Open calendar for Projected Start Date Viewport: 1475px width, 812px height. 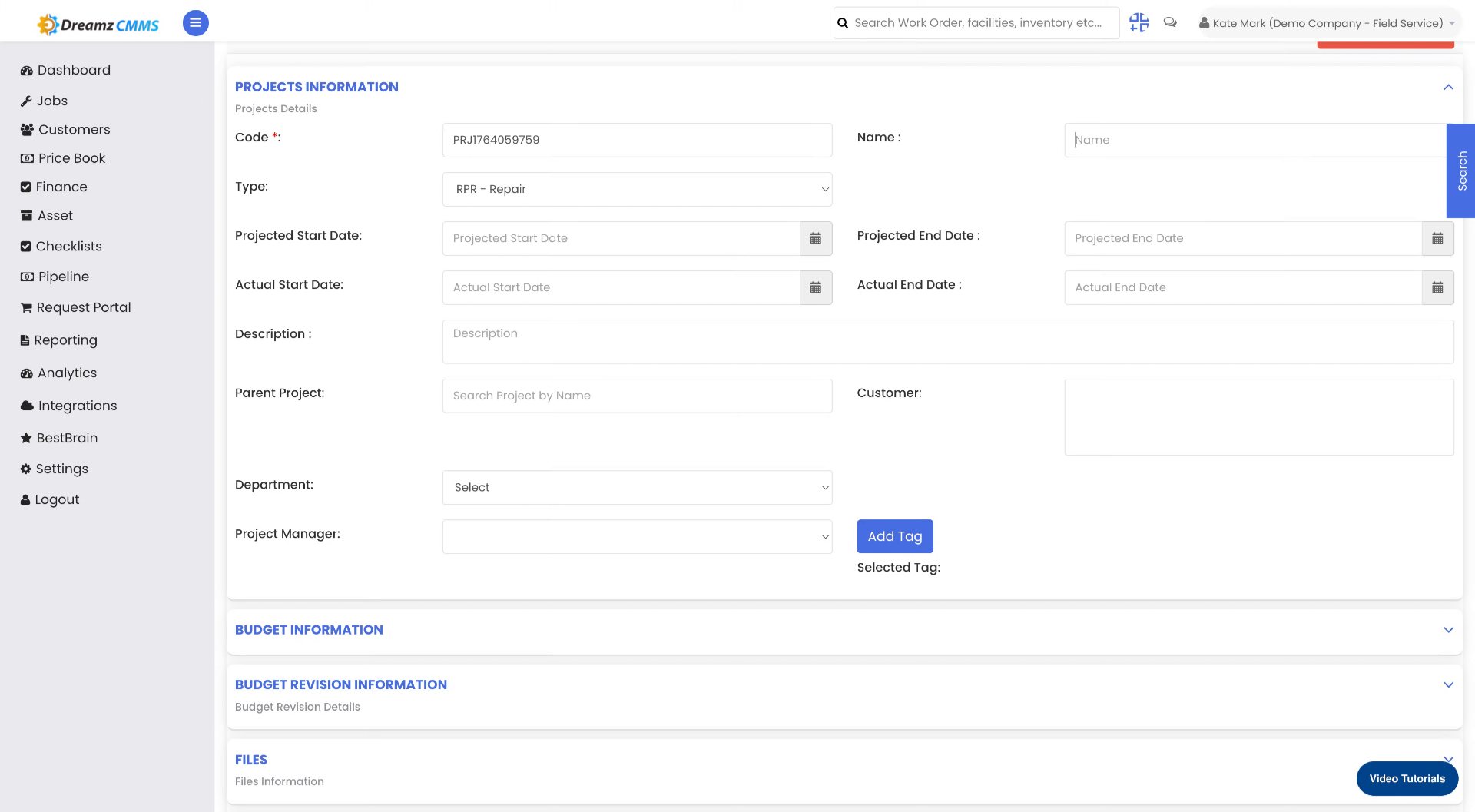coord(816,238)
